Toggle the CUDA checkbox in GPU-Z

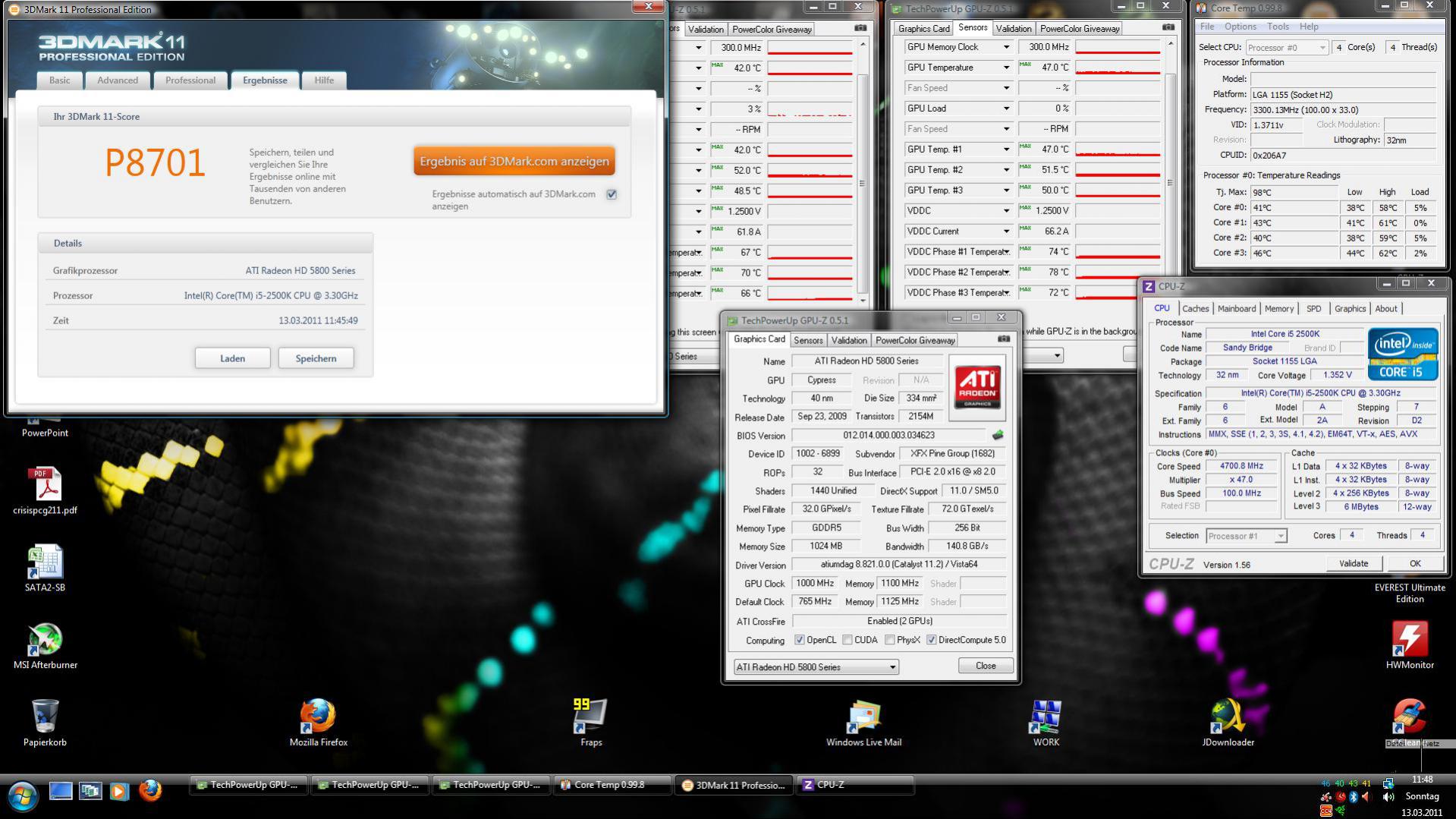[x=847, y=640]
